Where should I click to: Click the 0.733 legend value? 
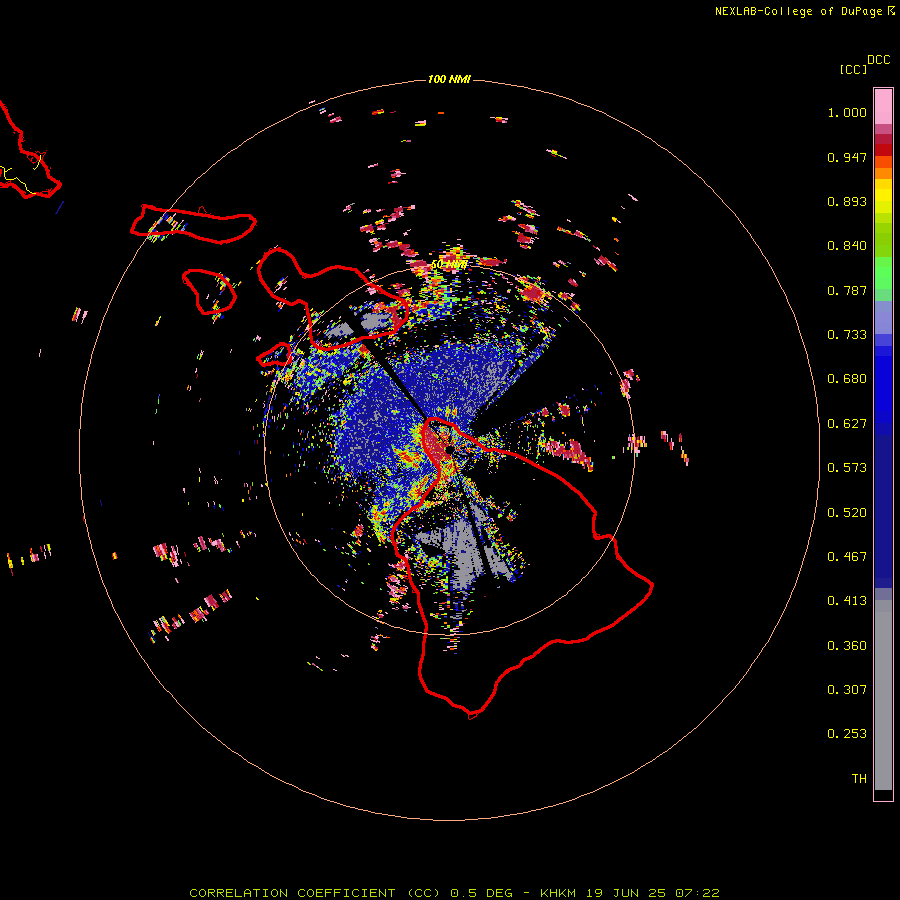point(847,335)
